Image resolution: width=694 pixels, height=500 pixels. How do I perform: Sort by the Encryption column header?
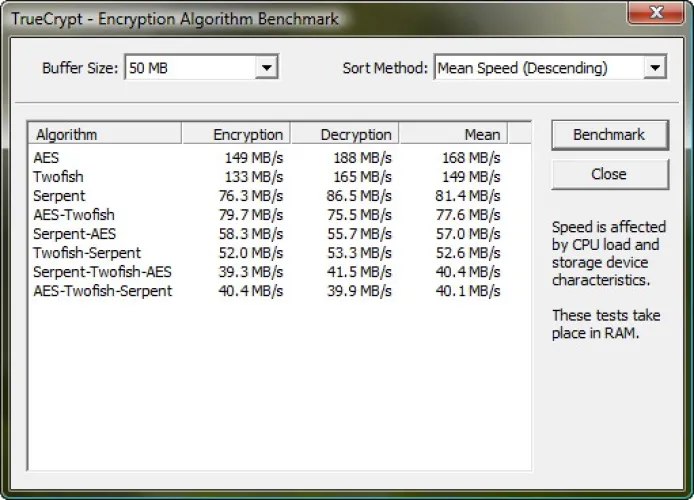click(x=236, y=134)
